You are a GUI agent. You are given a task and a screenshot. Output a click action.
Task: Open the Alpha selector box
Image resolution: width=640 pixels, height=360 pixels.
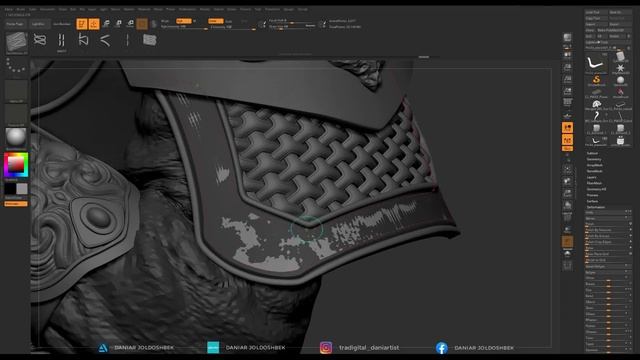16,91
